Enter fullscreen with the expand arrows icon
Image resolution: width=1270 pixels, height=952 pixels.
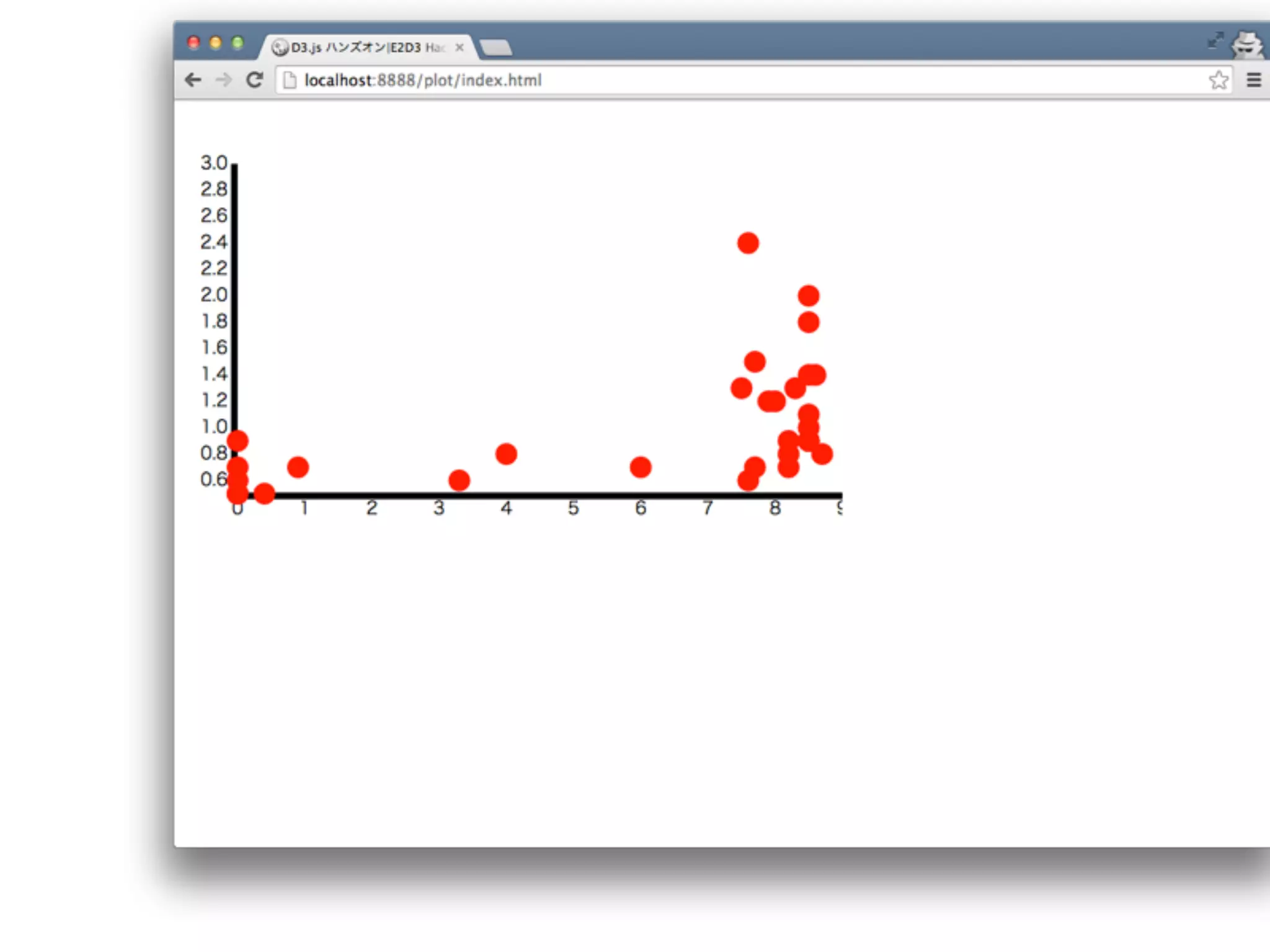tap(1215, 41)
